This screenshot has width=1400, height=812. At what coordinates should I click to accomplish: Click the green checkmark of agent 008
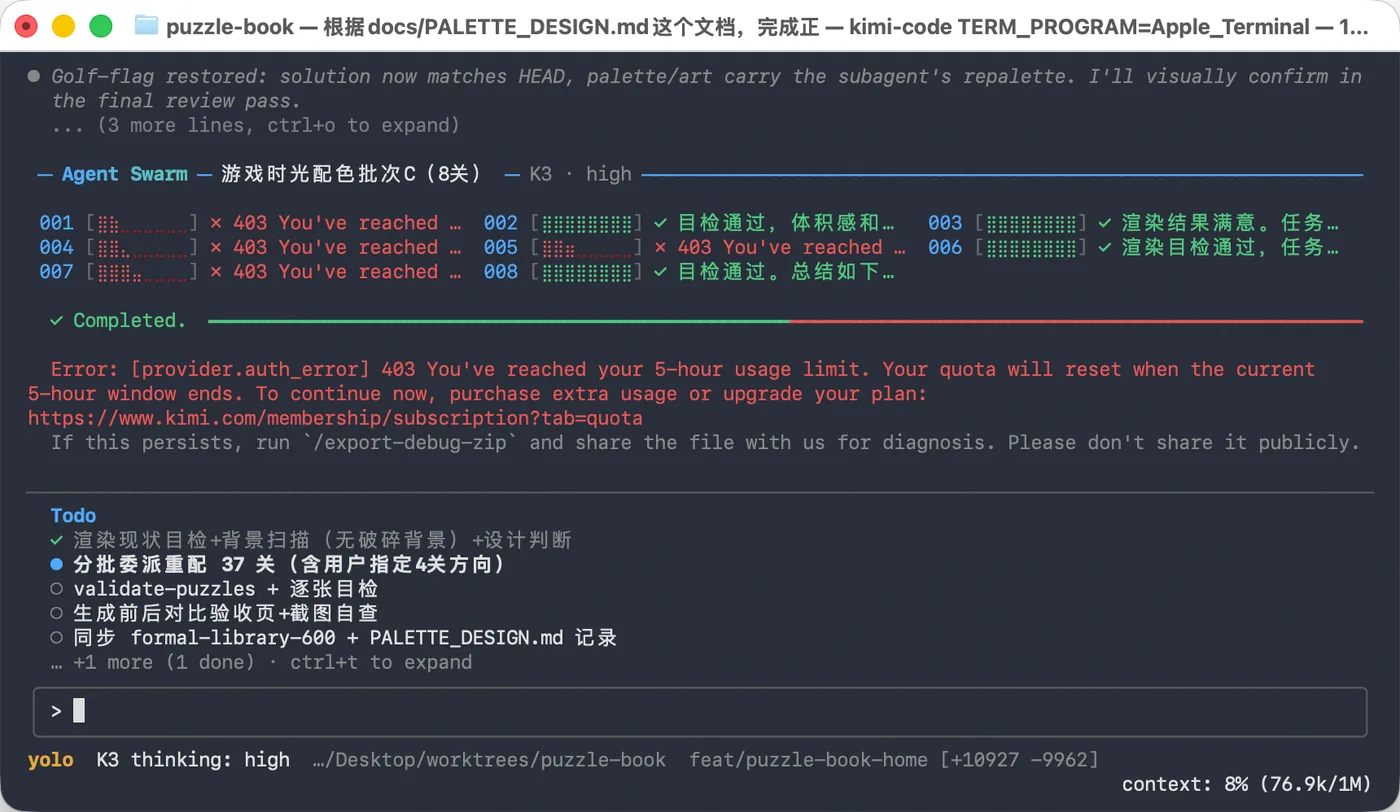(x=660, y=271)
